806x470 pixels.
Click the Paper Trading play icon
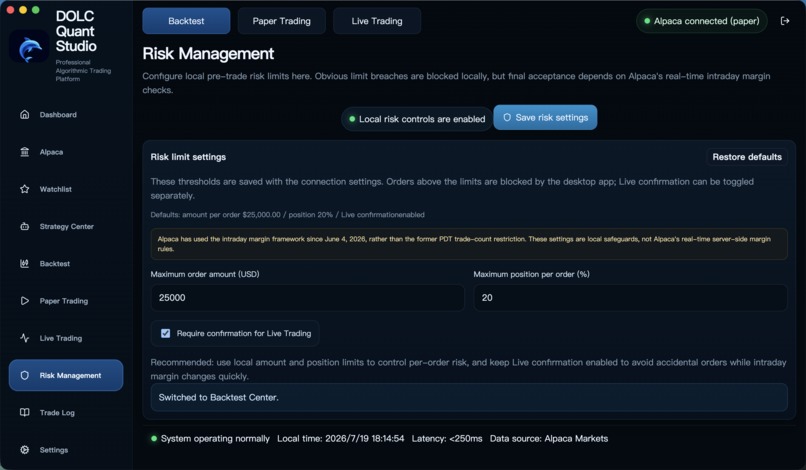(x=24, y=301)
